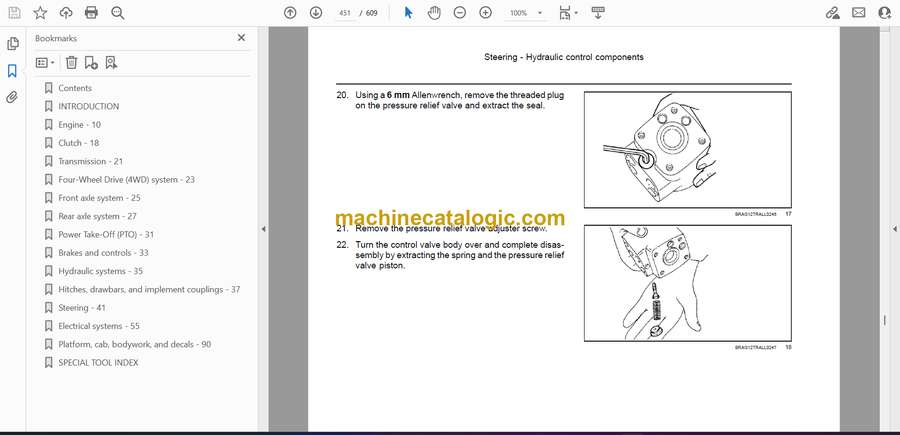Open Front axle system - 25 bookmark

99,198
